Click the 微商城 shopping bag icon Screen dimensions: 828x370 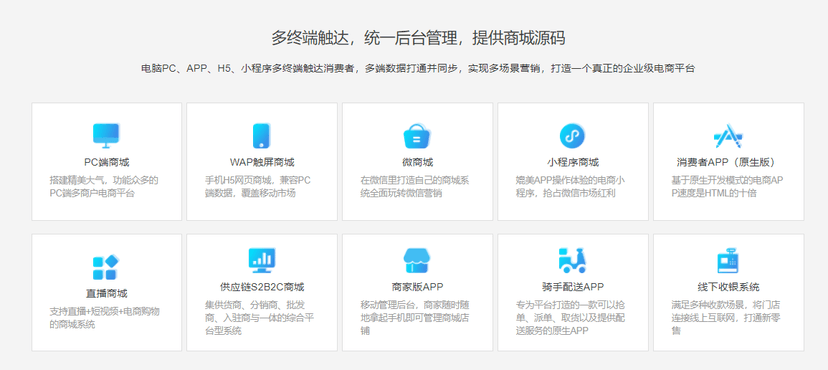418,136
